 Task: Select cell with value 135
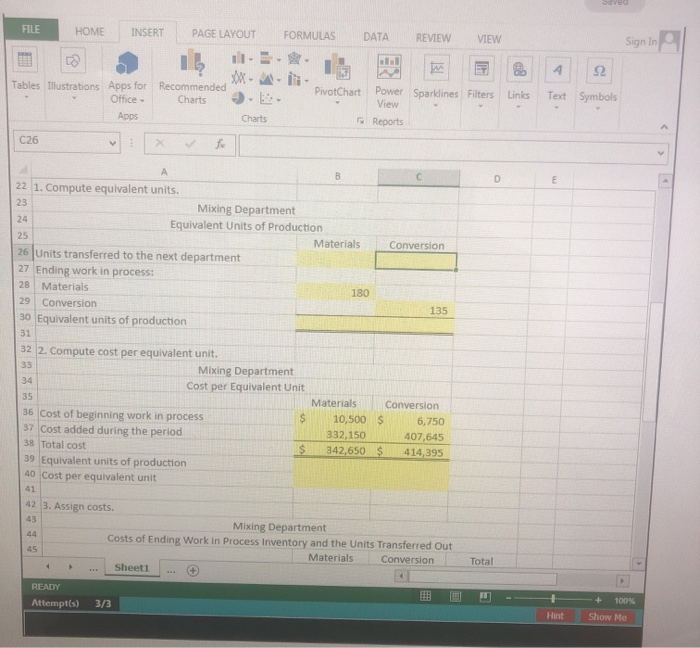[x=414, y=310]
